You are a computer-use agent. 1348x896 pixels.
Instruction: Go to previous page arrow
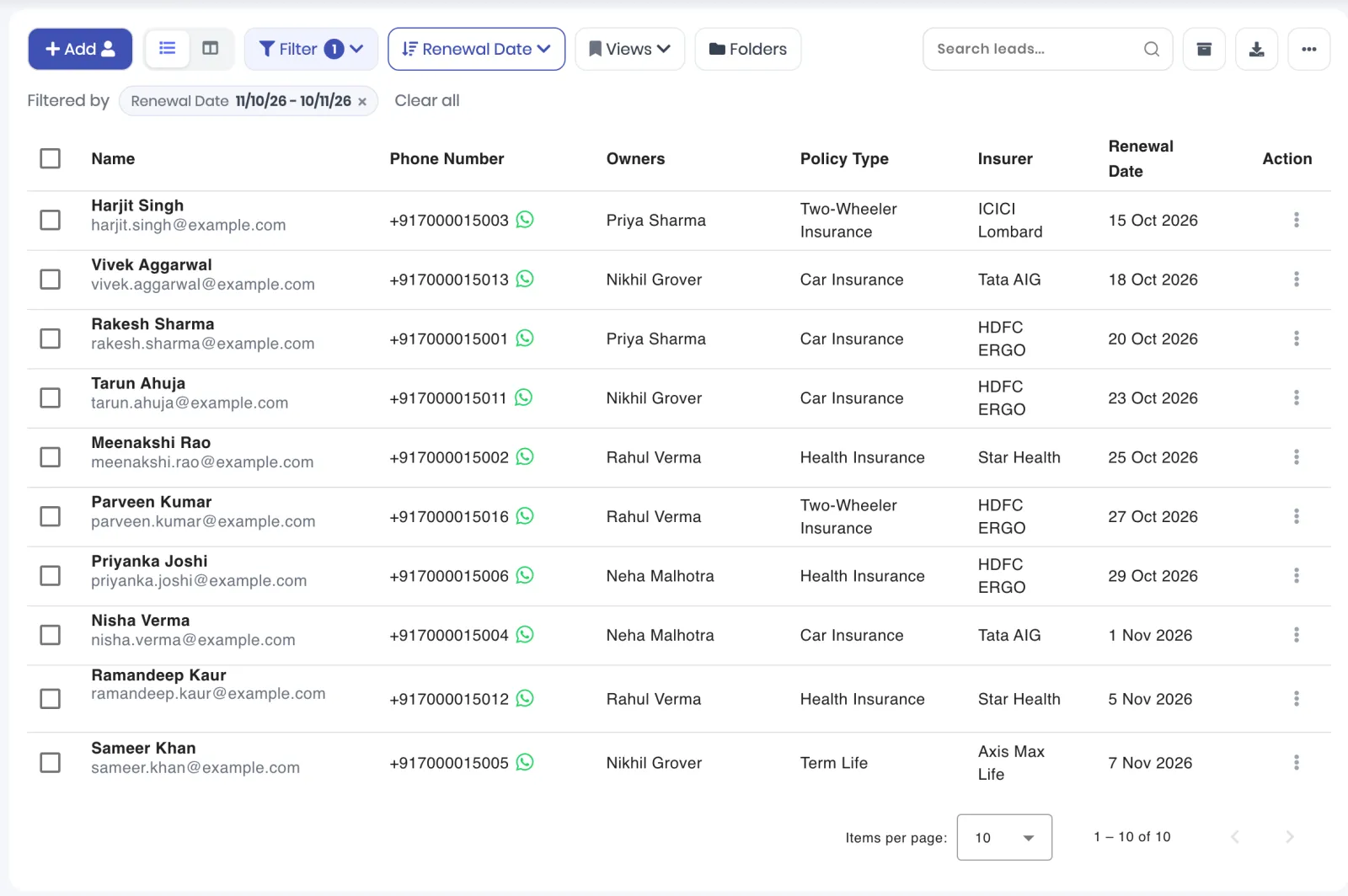(1235, 837)
